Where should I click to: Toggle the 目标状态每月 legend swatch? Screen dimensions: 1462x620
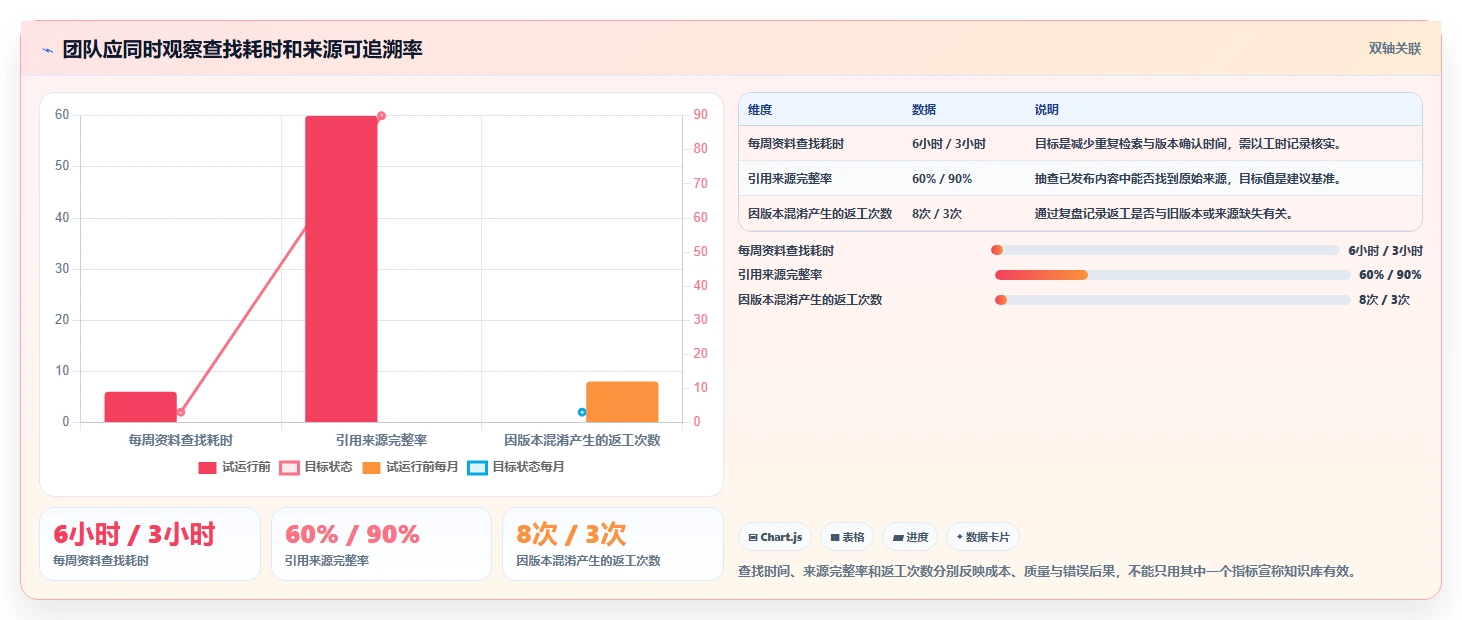point(478,467)
